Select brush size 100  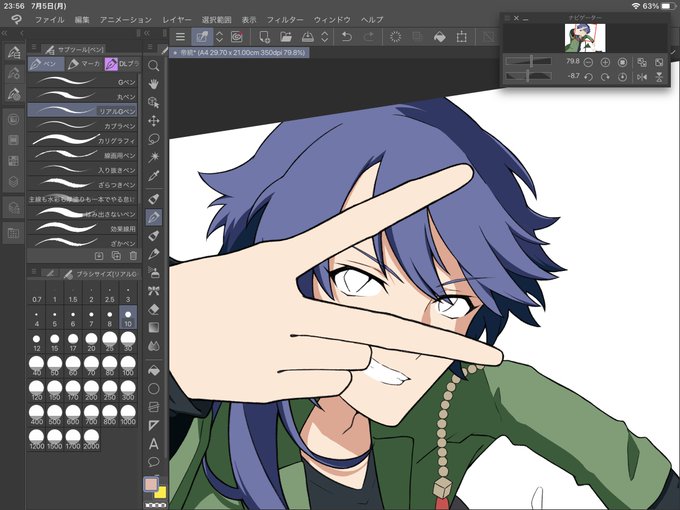coord(128,366)
